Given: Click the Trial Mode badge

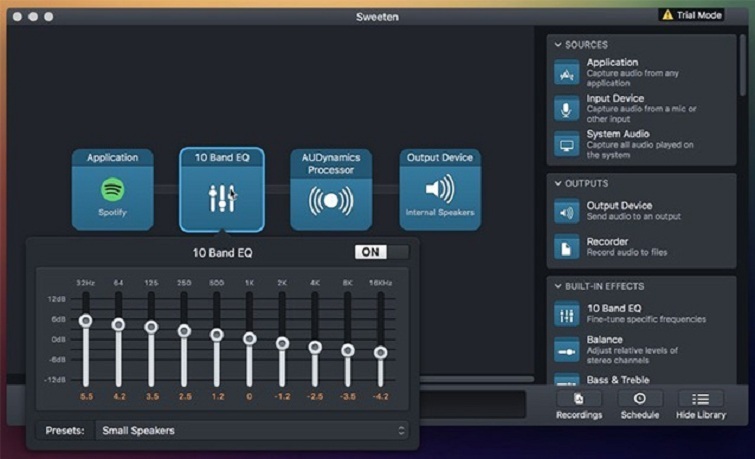Looking at the screenshot, I should pos(692,15).
